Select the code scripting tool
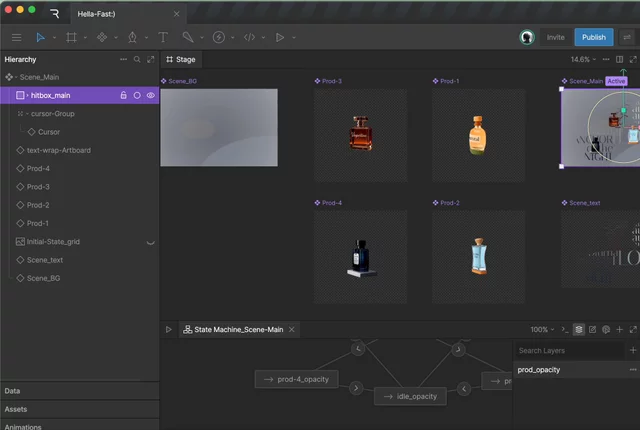Image resolution: width=640 pixels, height=430 pixels. click(249, 38)
